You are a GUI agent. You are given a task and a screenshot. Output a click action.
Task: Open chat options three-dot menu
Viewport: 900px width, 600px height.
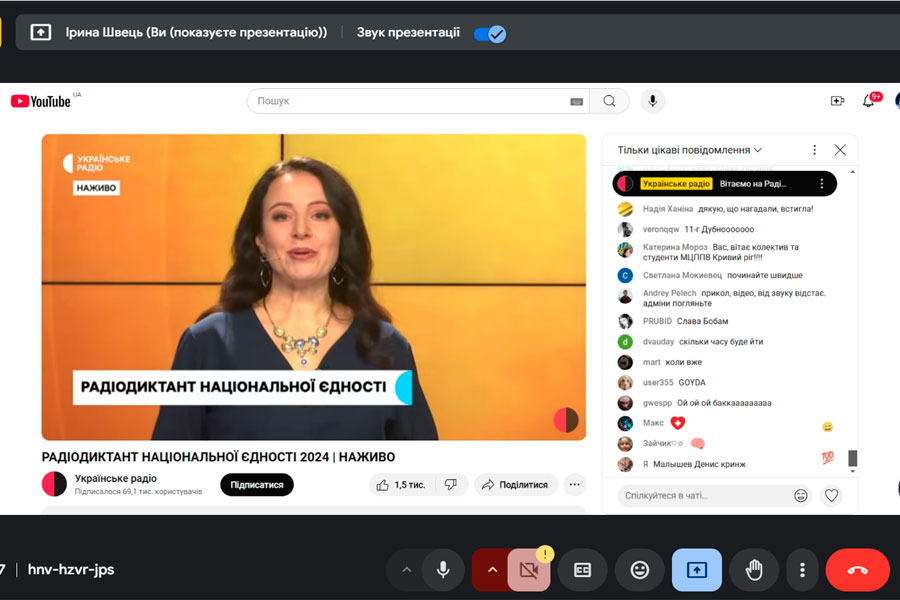(x=814, y=150)
